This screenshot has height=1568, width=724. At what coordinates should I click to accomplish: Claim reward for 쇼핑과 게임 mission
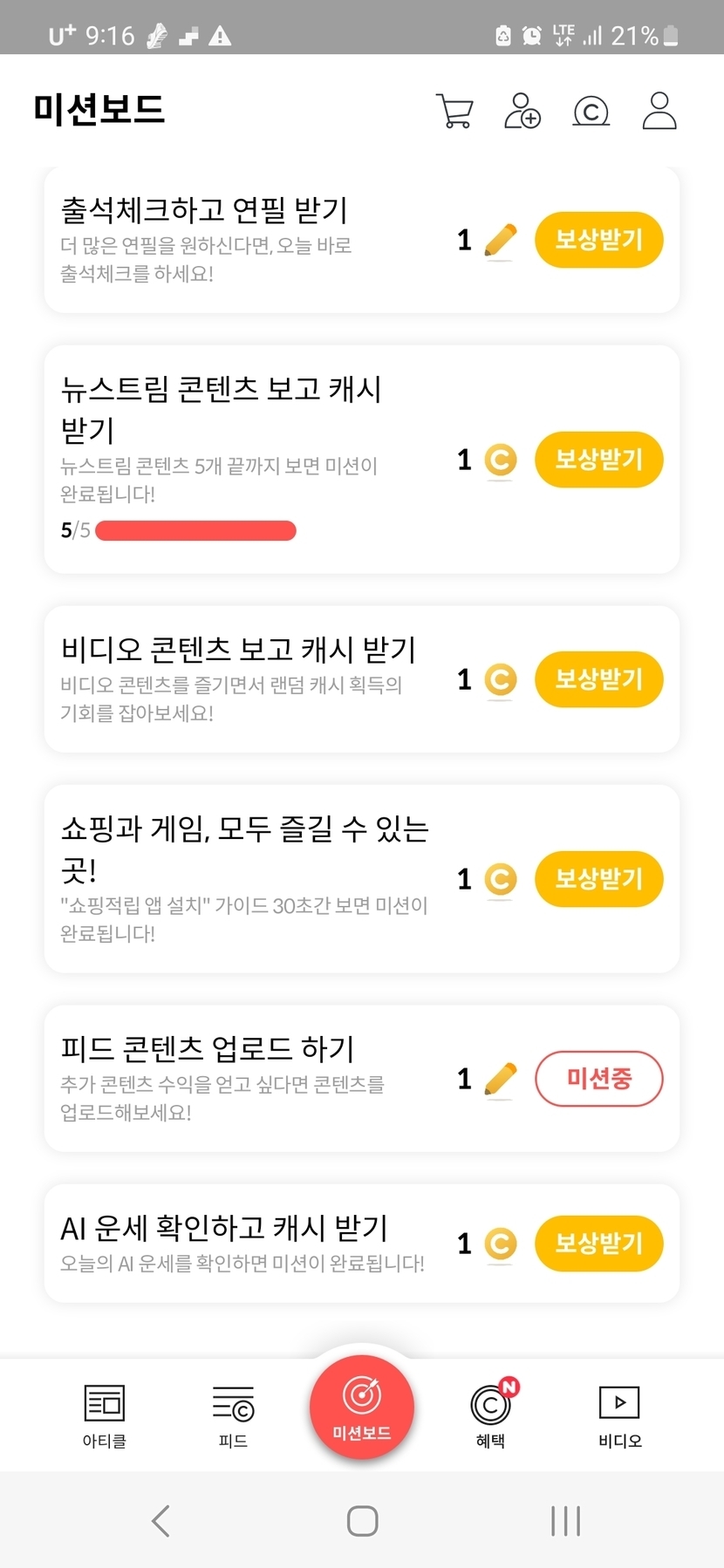(x=598, y=879)
